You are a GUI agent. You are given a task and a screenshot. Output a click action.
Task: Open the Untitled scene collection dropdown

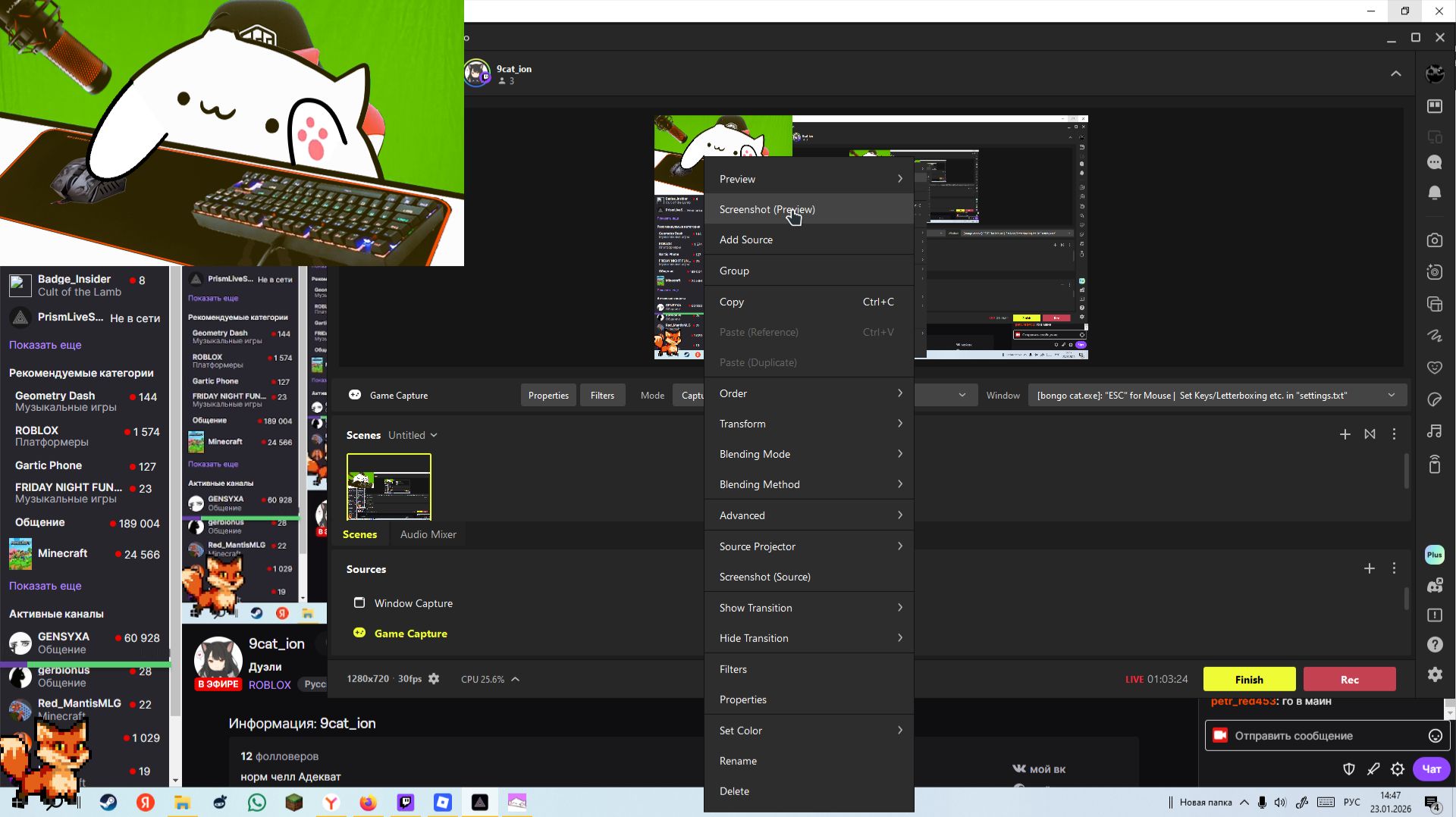413,435
